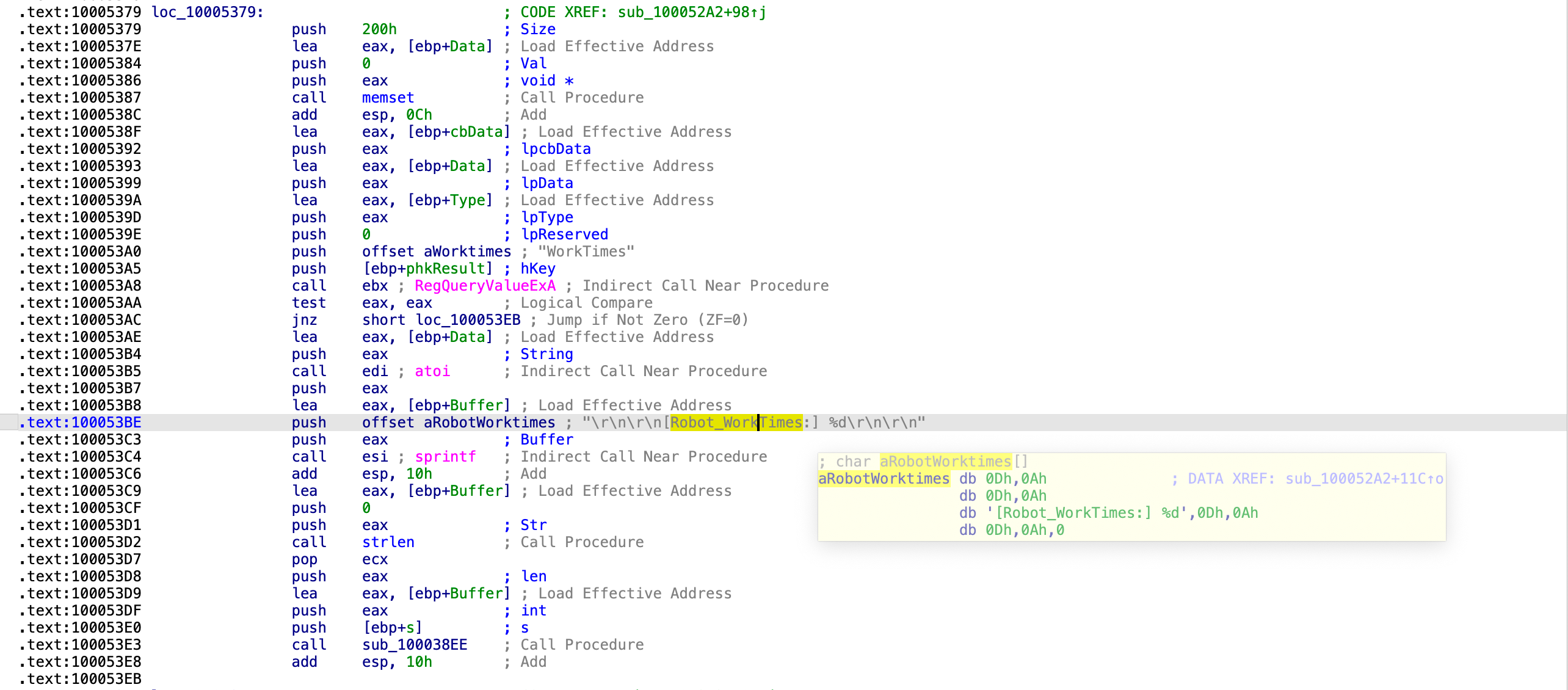The width and height of the screenshot is (1568, 690).
Task: Click the [ebp+cbData] operand
Action: tap(459, 132)
